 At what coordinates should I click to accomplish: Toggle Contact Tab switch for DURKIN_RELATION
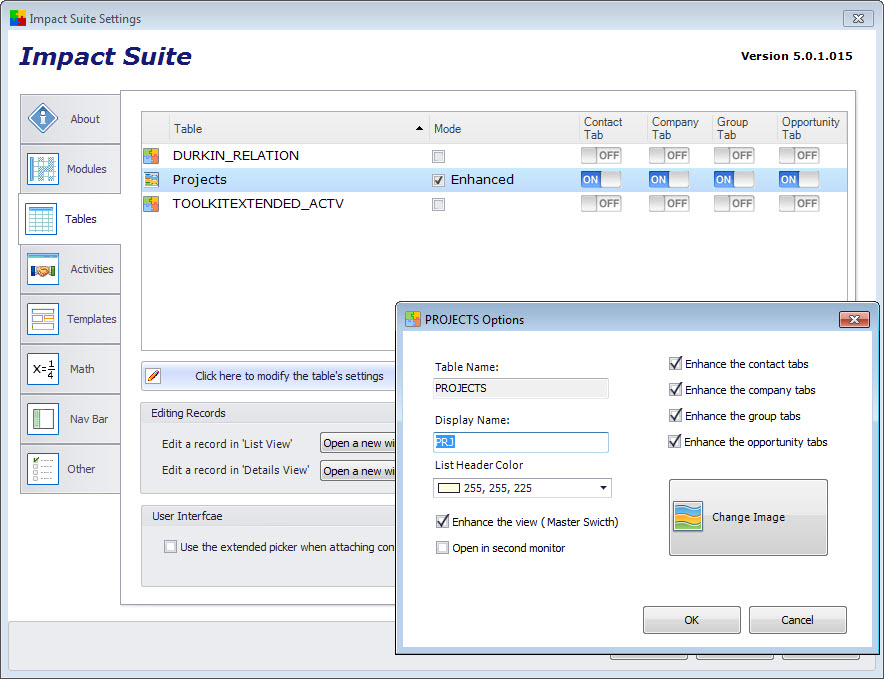click(x=601, y=156)
